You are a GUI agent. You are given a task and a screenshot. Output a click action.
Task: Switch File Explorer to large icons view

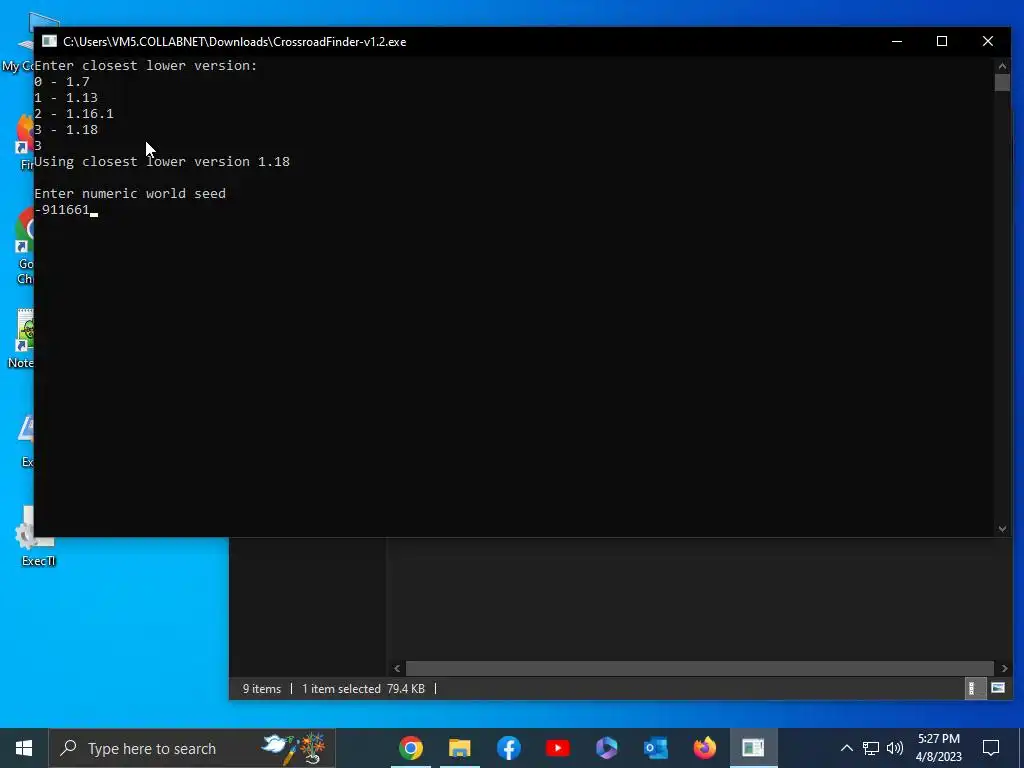[998, 688]
